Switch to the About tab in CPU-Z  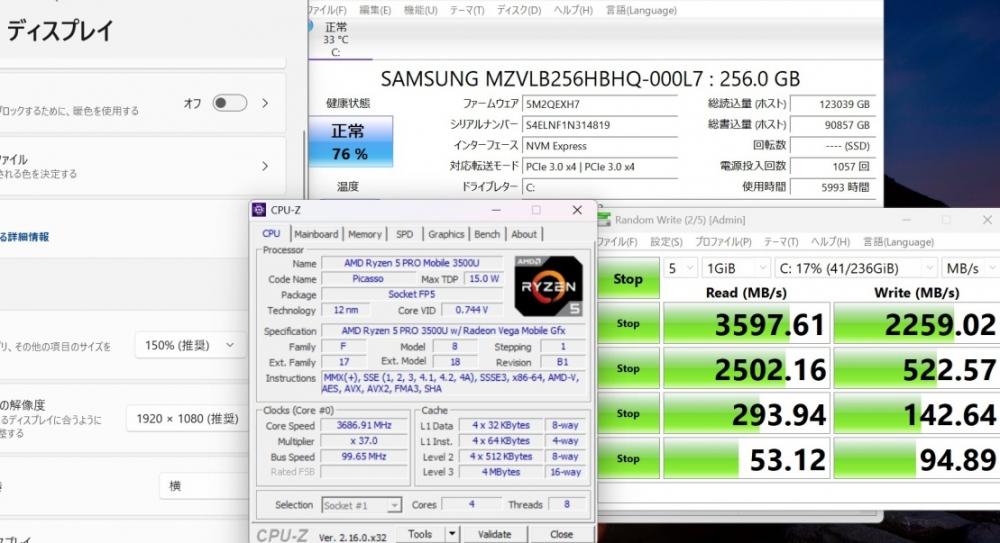tap(524, 234)
